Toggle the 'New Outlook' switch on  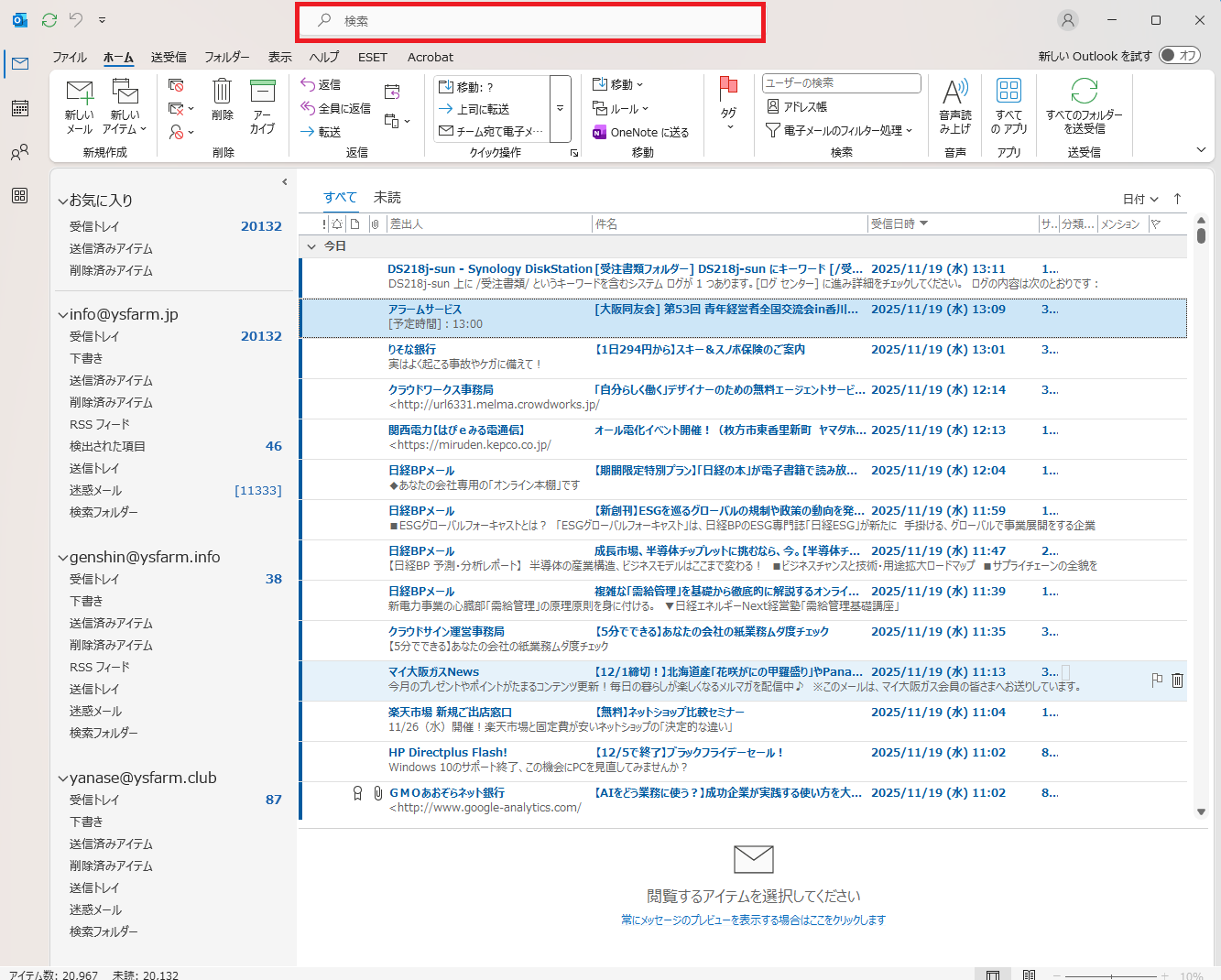pyautogui.click(x=1180, y=56)
